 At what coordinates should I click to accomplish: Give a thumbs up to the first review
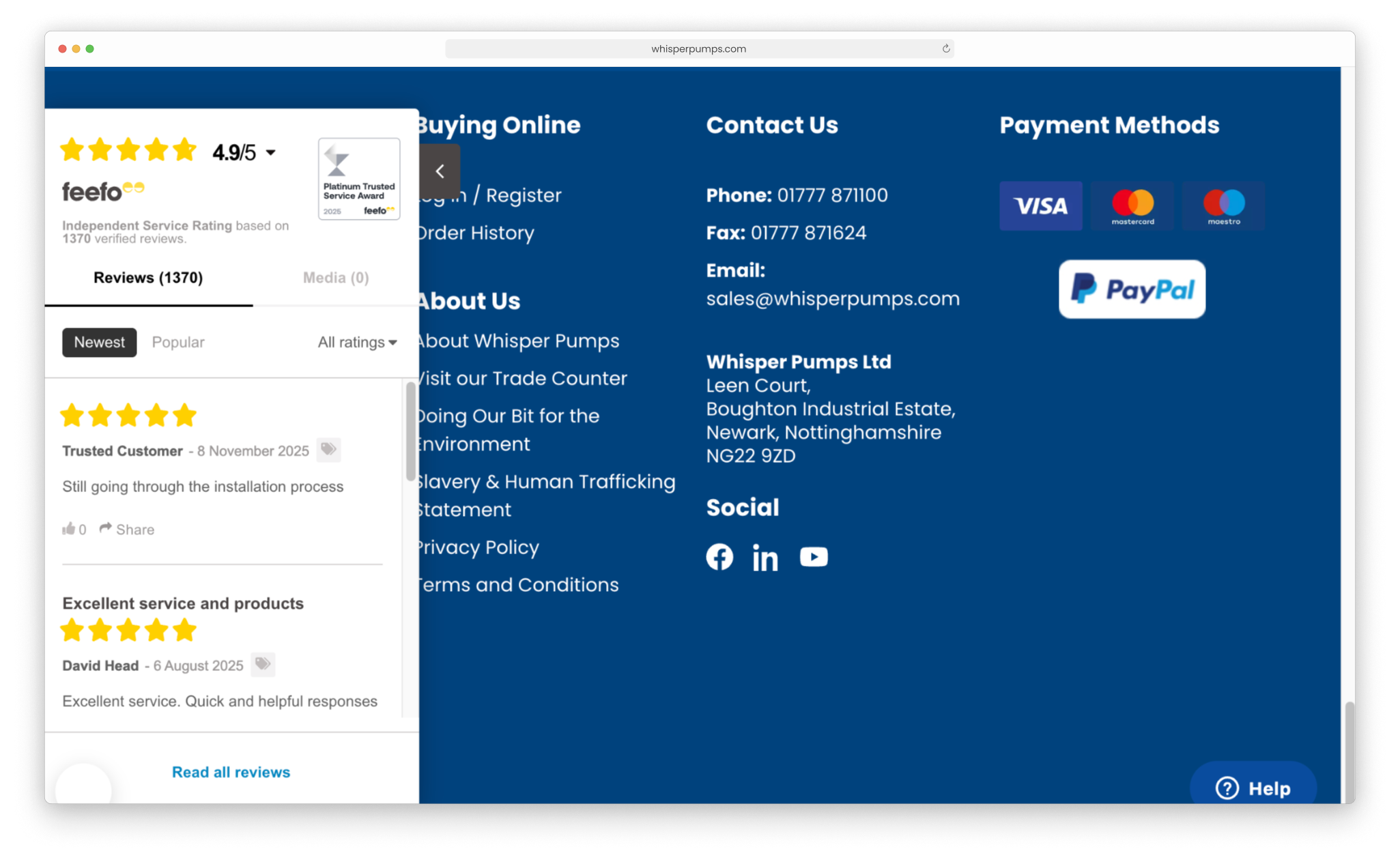71,529
